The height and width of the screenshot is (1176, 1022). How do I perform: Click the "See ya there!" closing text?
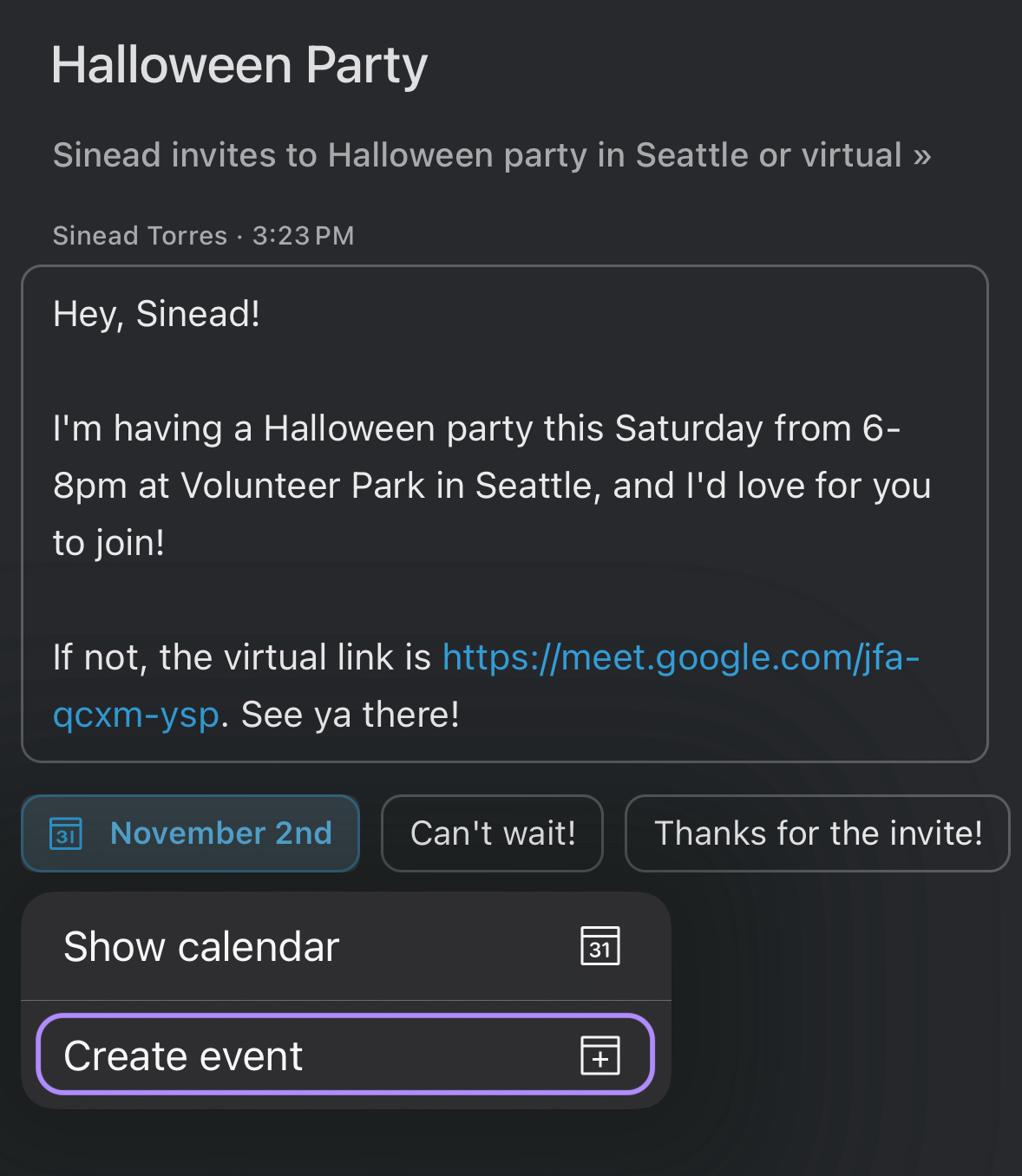pyautogui.click(x=350, y=715)
